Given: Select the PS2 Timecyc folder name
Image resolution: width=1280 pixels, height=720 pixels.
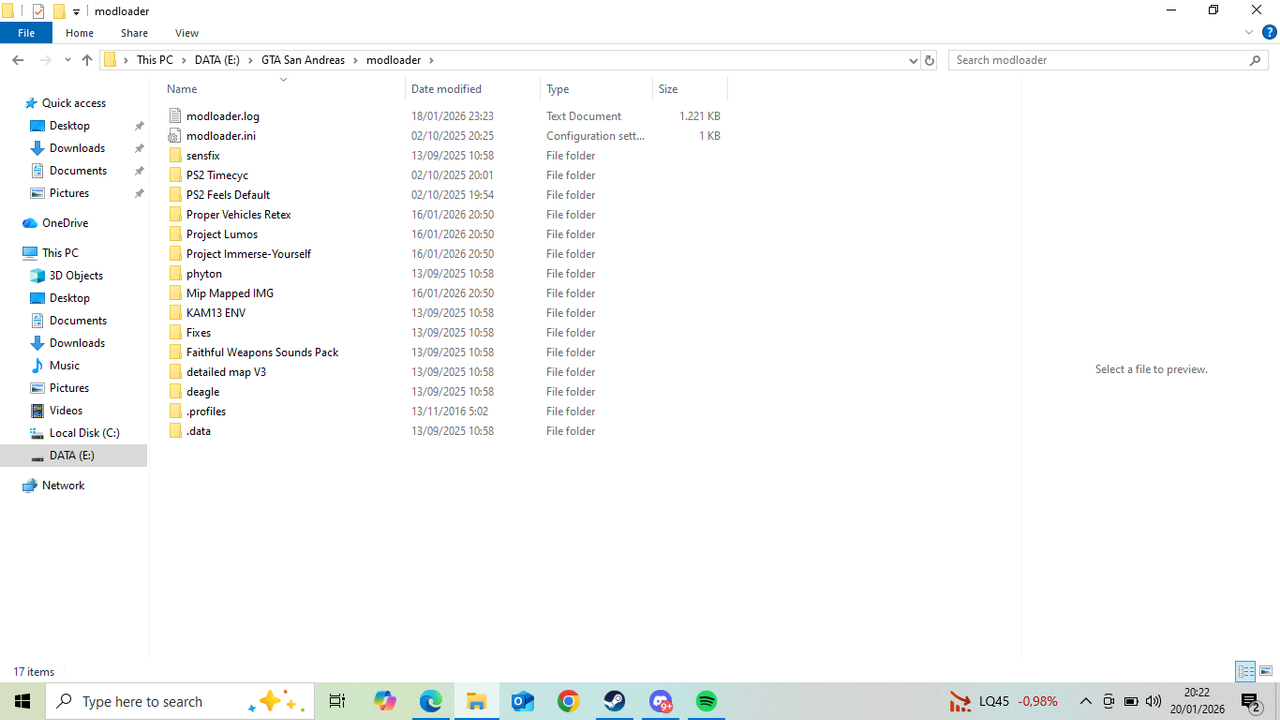Looking at the screenshot, I should [x=217, y=175].
